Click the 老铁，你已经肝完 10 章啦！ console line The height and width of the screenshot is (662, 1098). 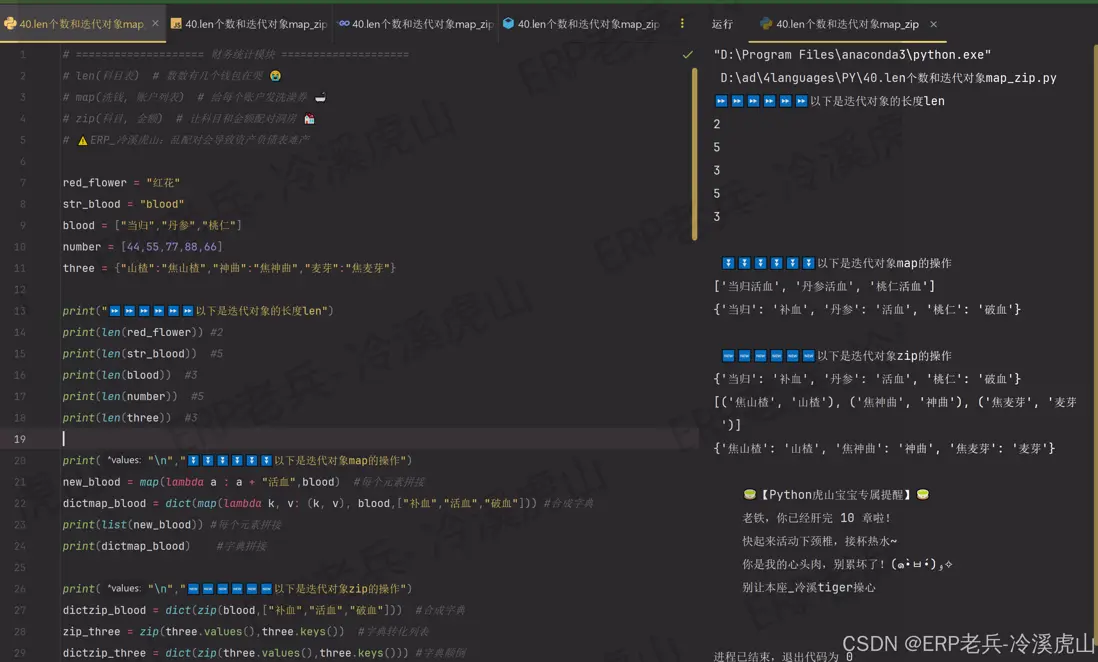click(816, 518)
